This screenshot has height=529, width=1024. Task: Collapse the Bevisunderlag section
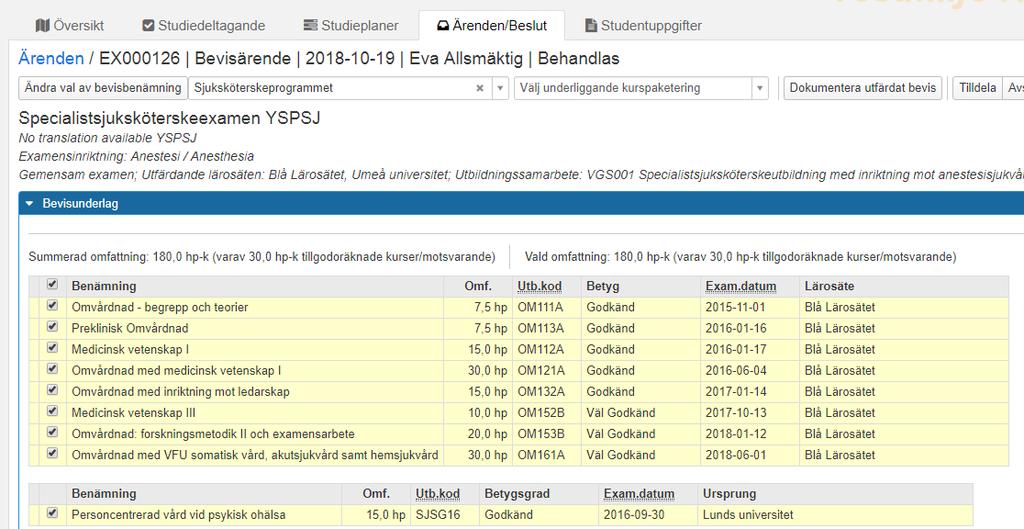click(29, 204)
